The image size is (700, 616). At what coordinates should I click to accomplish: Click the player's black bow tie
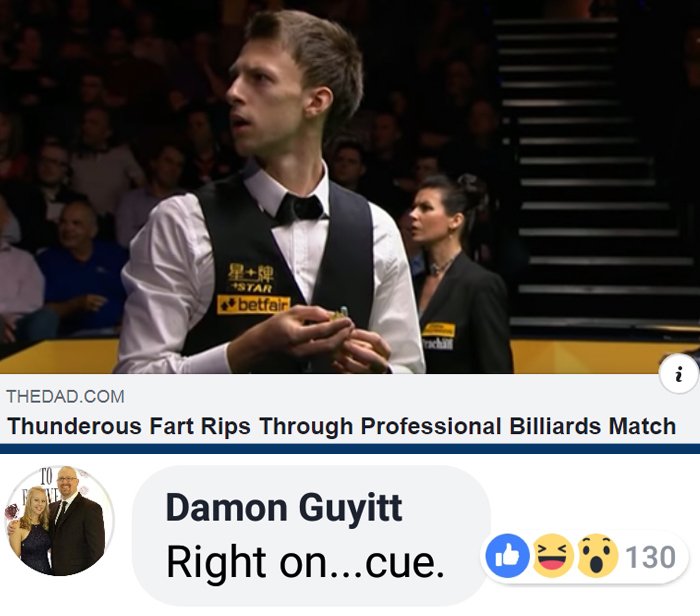click(299, 209)
